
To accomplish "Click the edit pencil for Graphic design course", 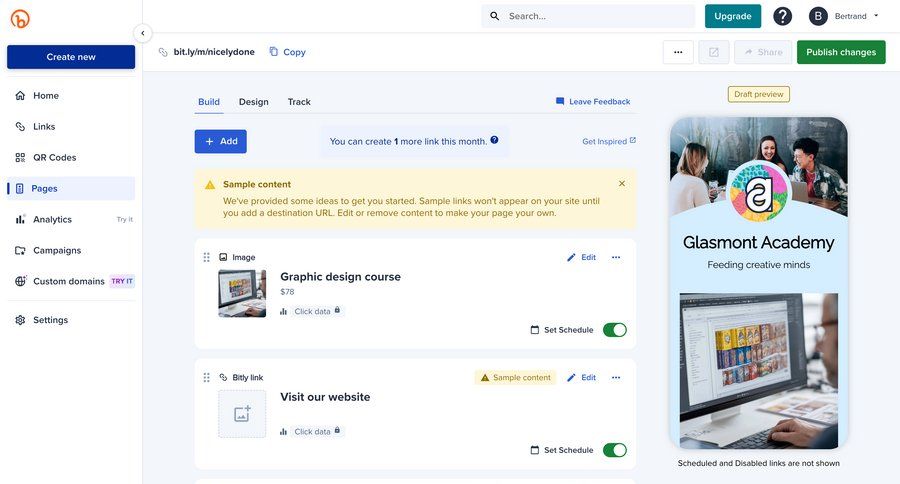I will (581, 257).
